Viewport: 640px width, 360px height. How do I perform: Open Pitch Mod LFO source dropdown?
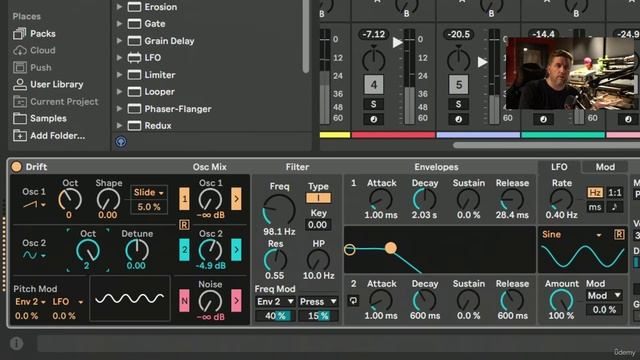click(67, 302)
